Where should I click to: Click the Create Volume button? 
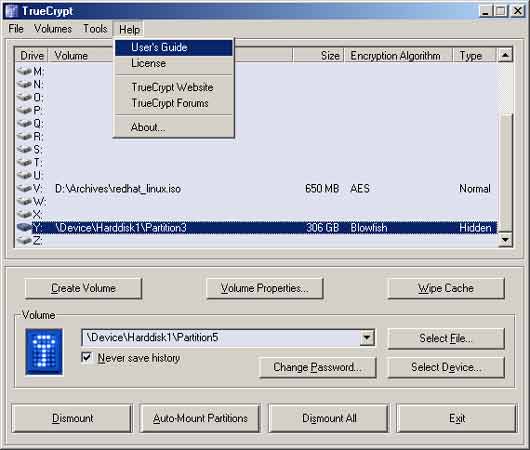click(83, 288)
